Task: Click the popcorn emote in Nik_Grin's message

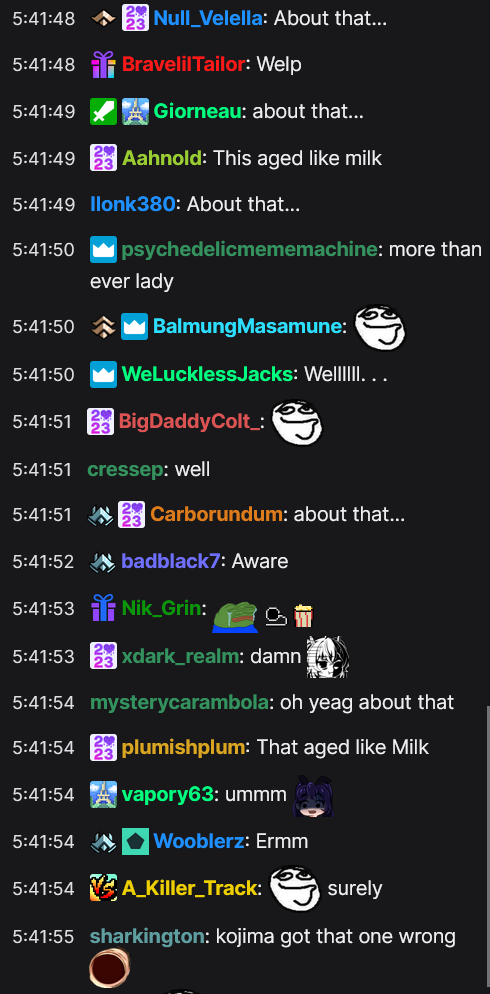Action: click(x=303, y=616)
